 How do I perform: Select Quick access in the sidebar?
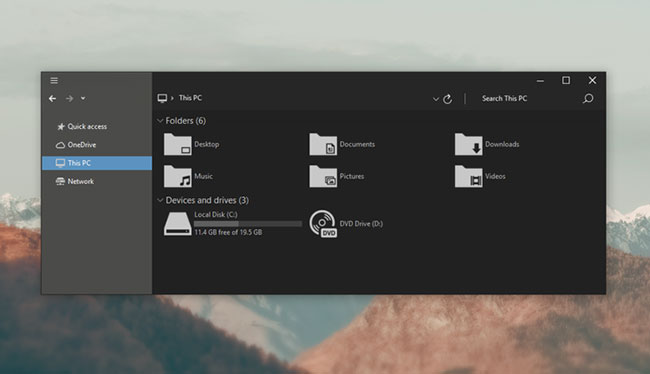[x=82, y=126]
